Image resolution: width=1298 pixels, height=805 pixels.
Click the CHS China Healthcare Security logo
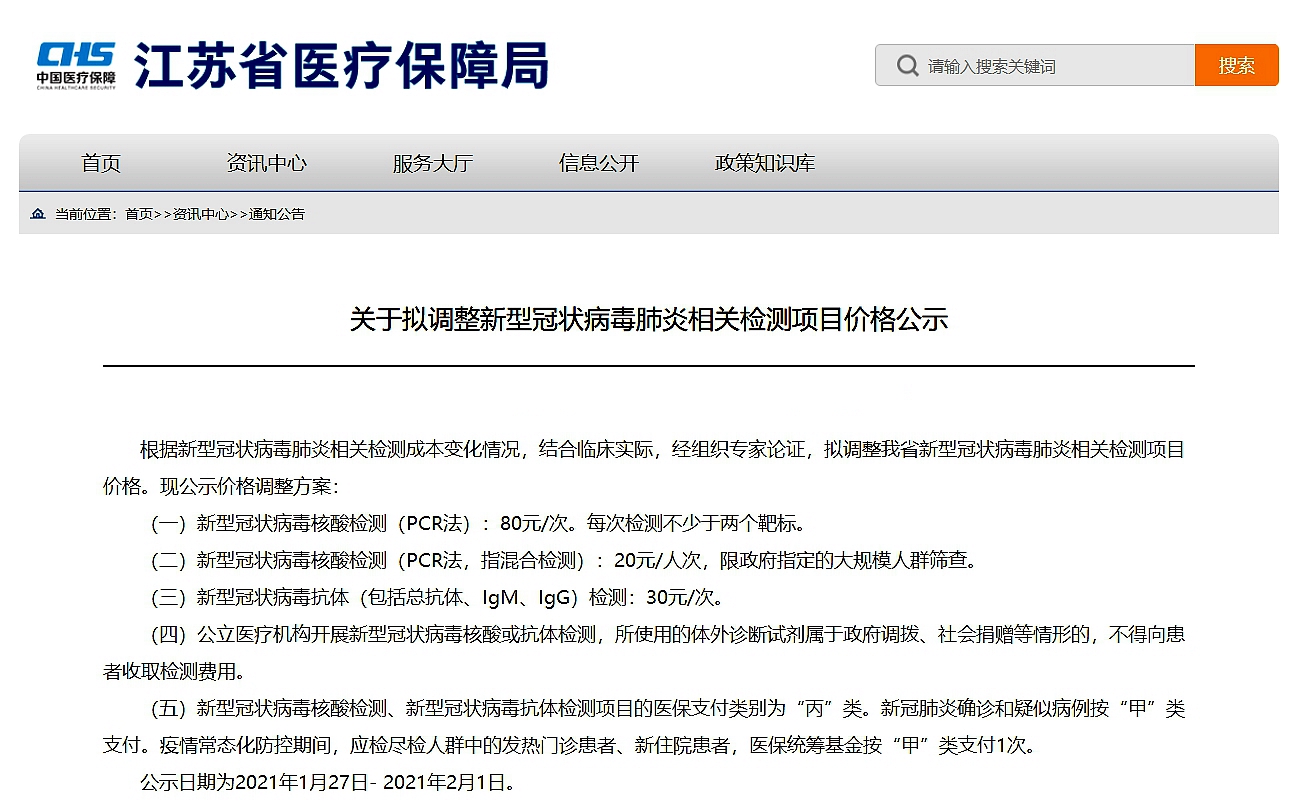(76, 65)
